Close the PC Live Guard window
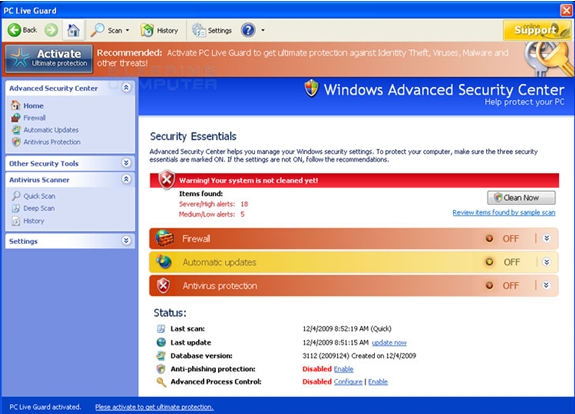 point(566,10)
